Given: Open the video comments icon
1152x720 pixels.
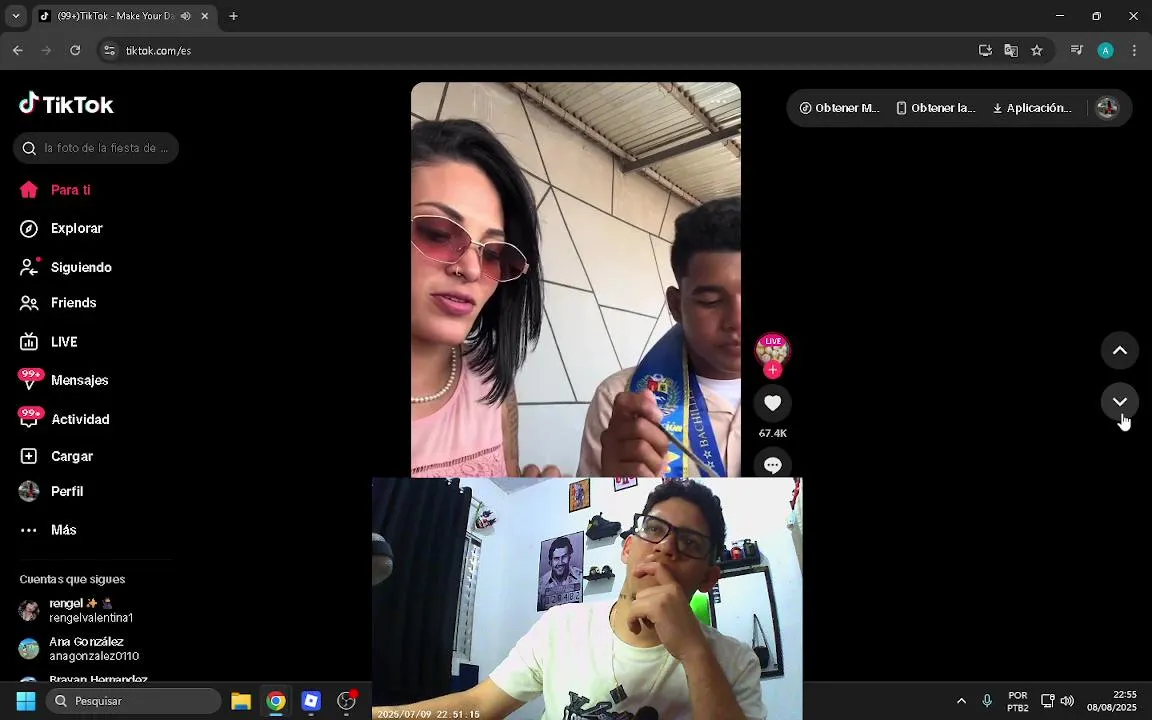Looking at the screenshot, I should point(772,464).
